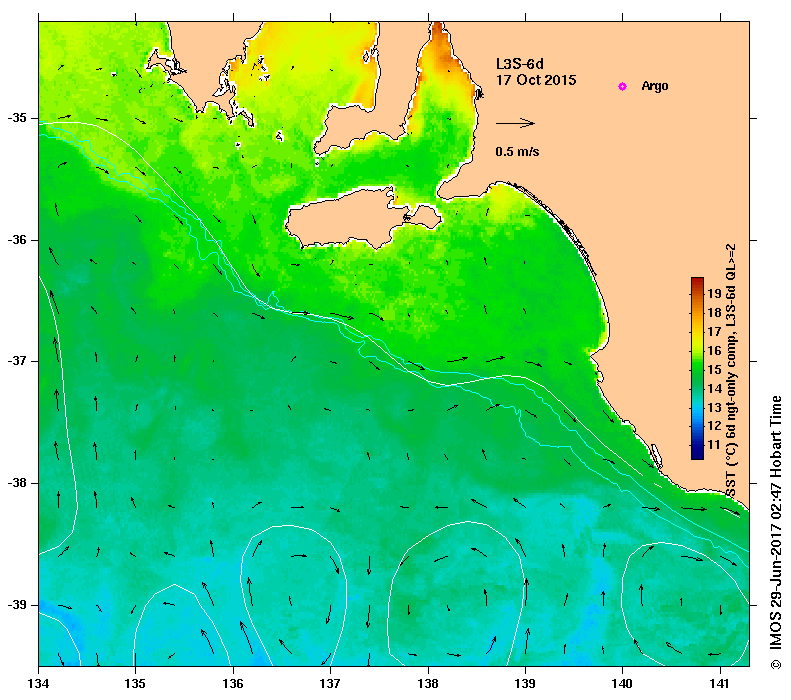The image size is (791, 700).
Task: Click the colorbar value '15'
Action: 714,370
